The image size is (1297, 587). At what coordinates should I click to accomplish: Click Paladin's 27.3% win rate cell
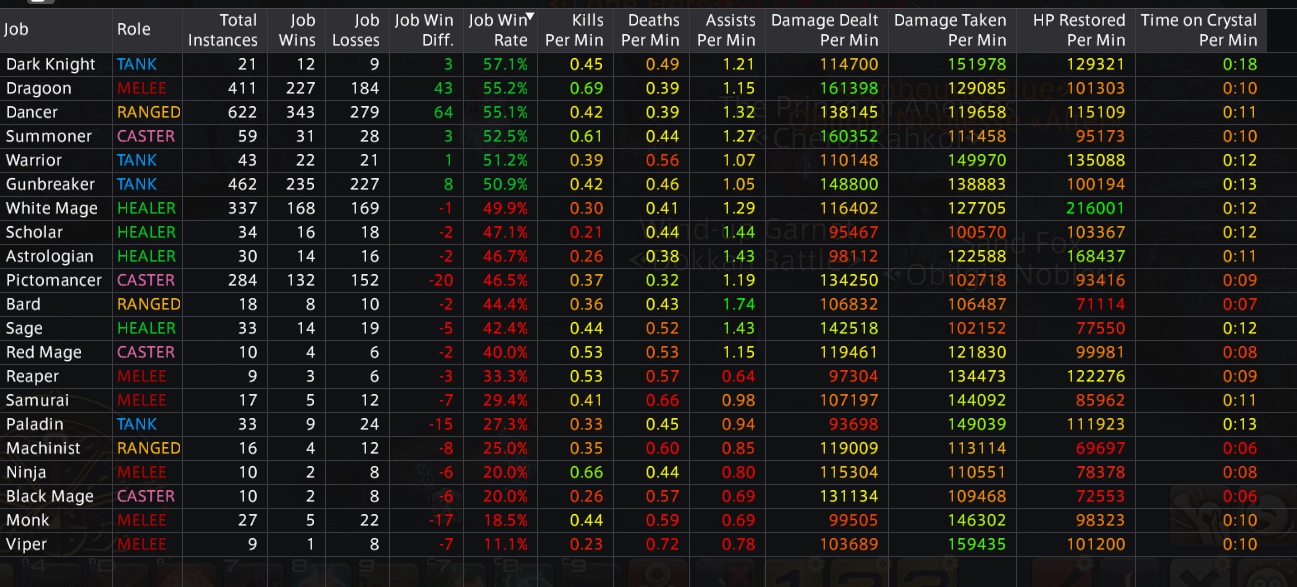pyautogui.click(x=507, y=424)
